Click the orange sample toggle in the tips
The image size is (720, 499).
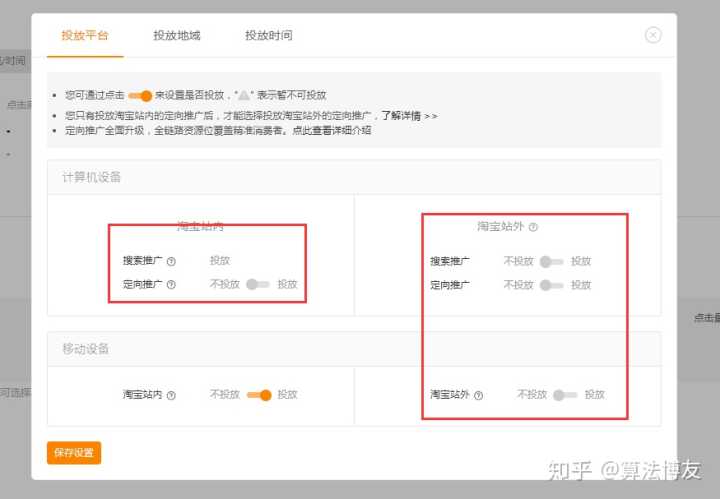click(x=140, y=95)
